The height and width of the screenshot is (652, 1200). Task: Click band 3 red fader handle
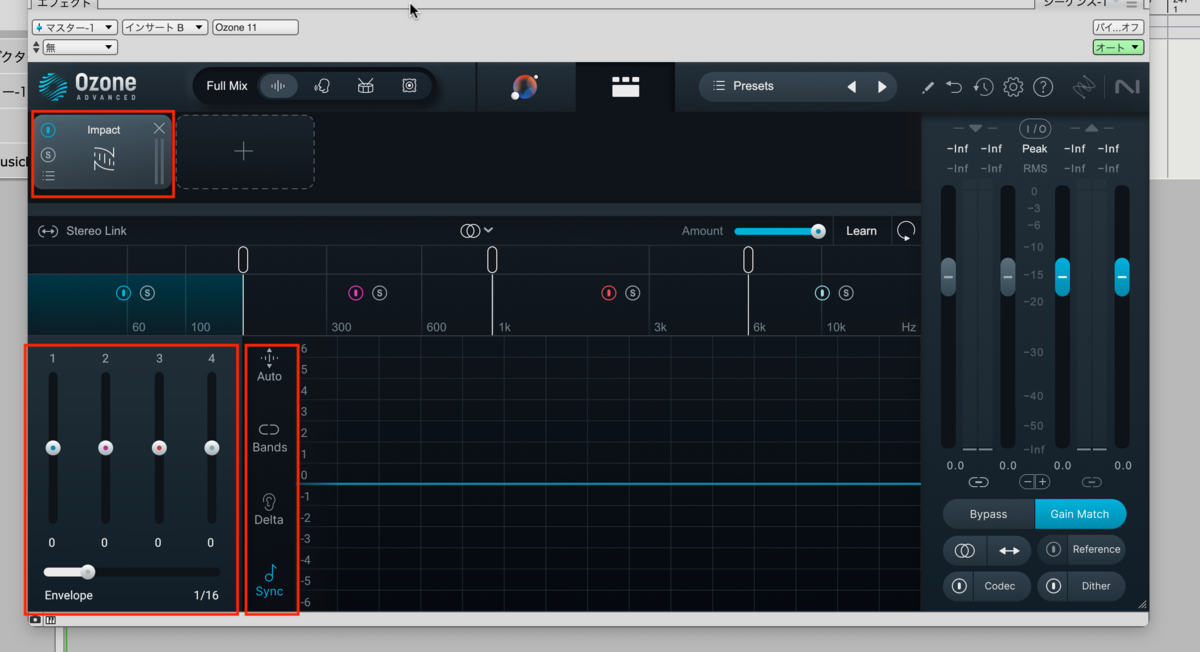[159, 448]
